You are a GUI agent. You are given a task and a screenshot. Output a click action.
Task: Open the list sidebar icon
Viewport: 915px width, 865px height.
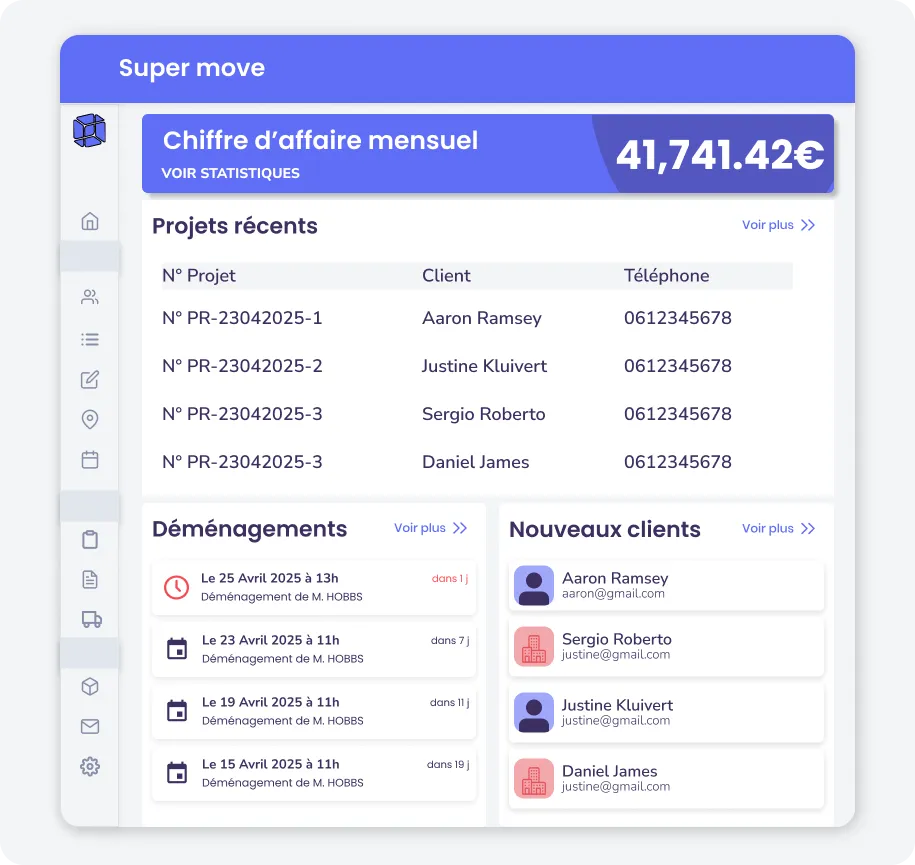90,339
